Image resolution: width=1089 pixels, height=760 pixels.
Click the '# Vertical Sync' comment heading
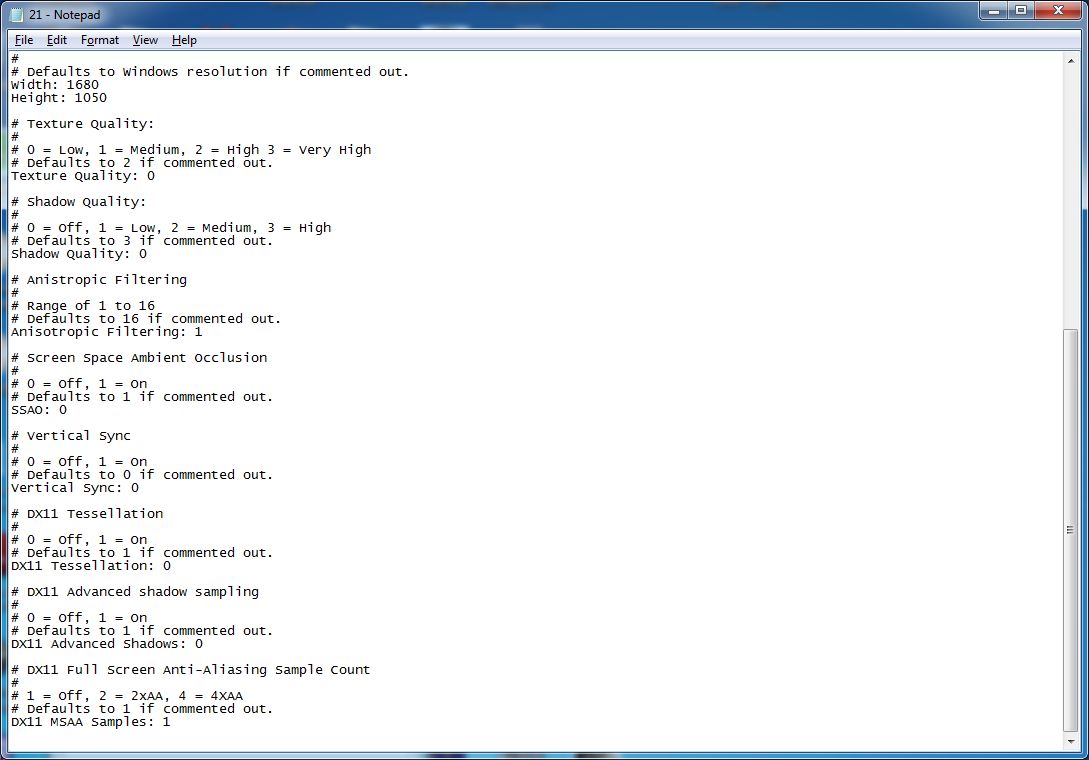71,436
